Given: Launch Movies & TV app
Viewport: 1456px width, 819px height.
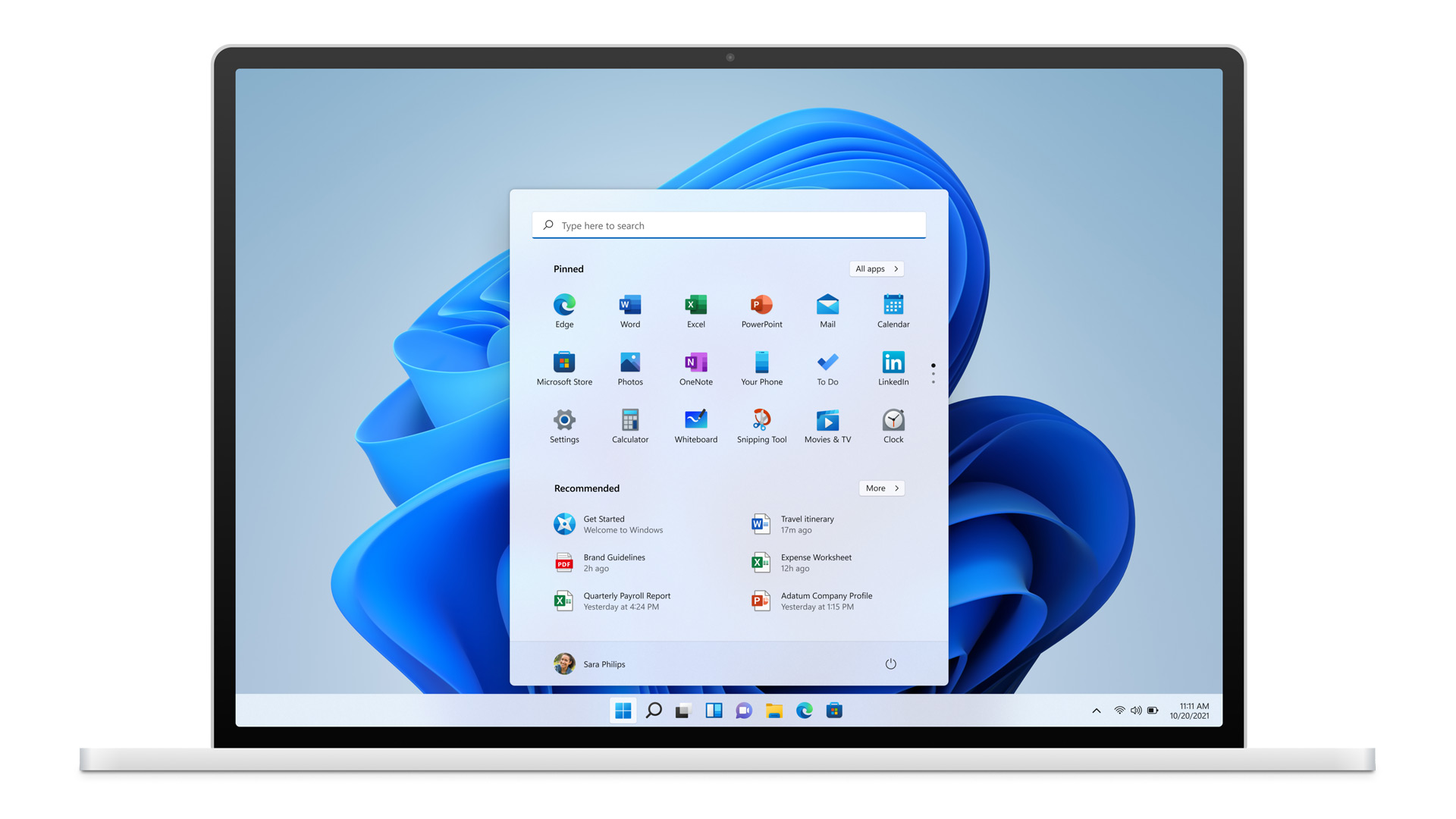Looking at the screenshot, I should [827, 420].
